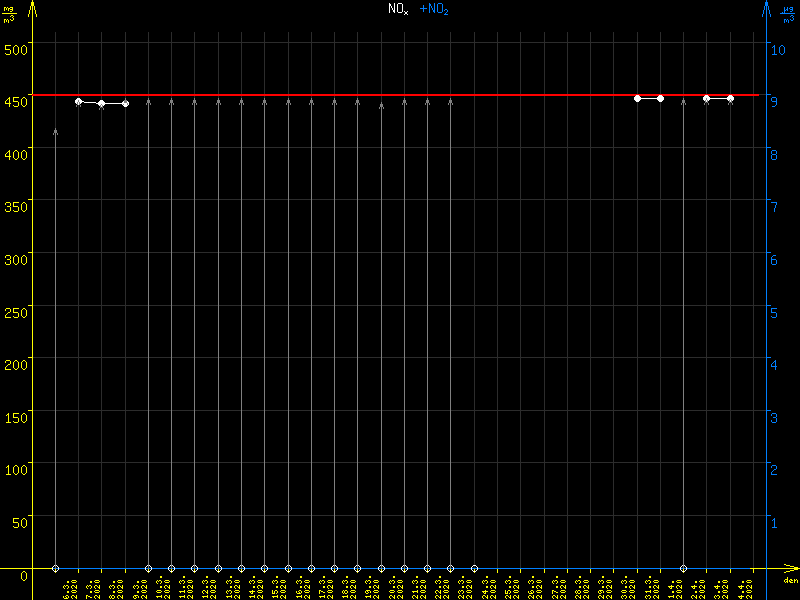Select the 15.3.2020 date on the x-axis
This screenshot has width=800, height=600.
(279, 587)
